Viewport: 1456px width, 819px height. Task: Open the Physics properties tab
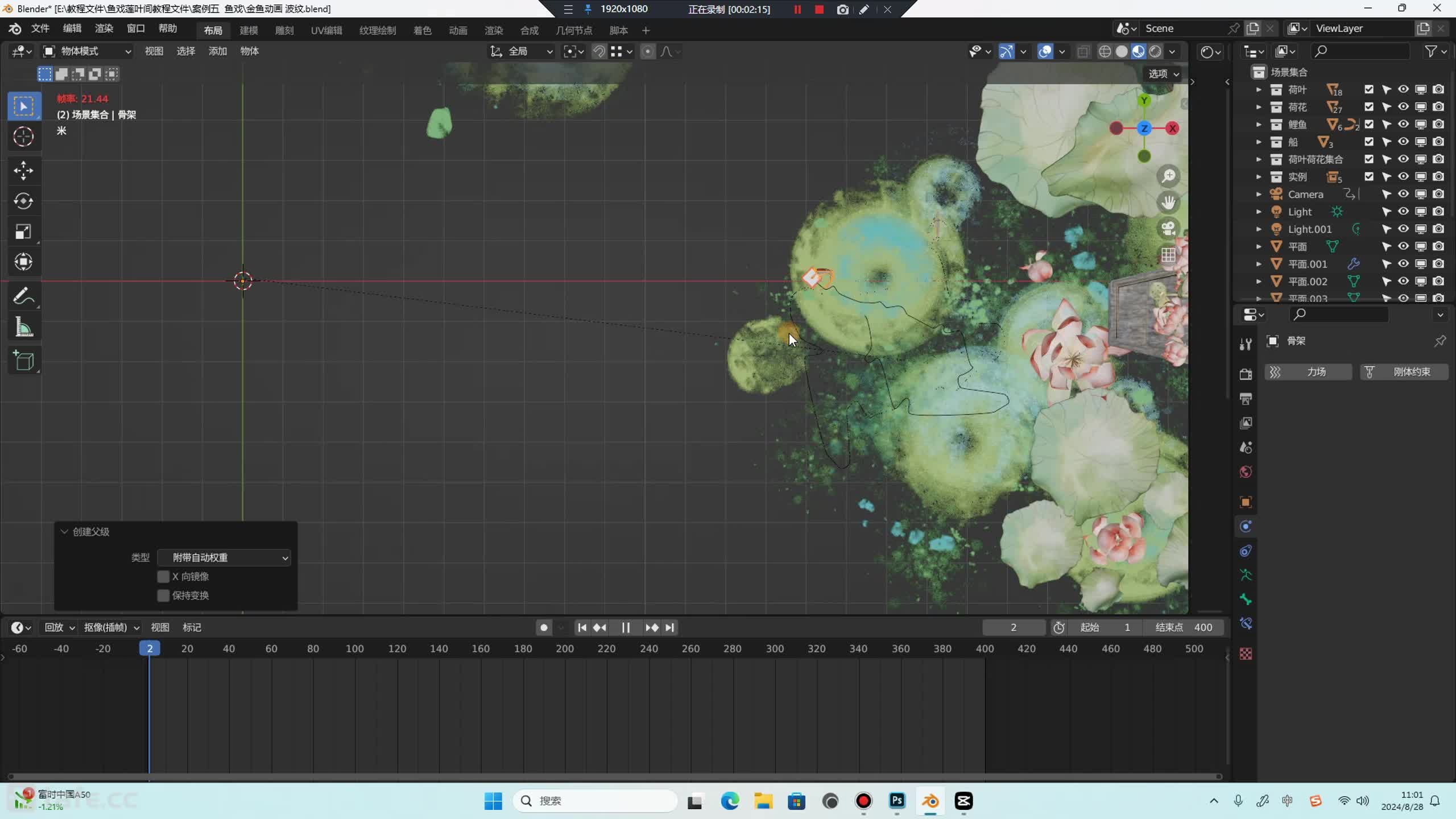1246,527
